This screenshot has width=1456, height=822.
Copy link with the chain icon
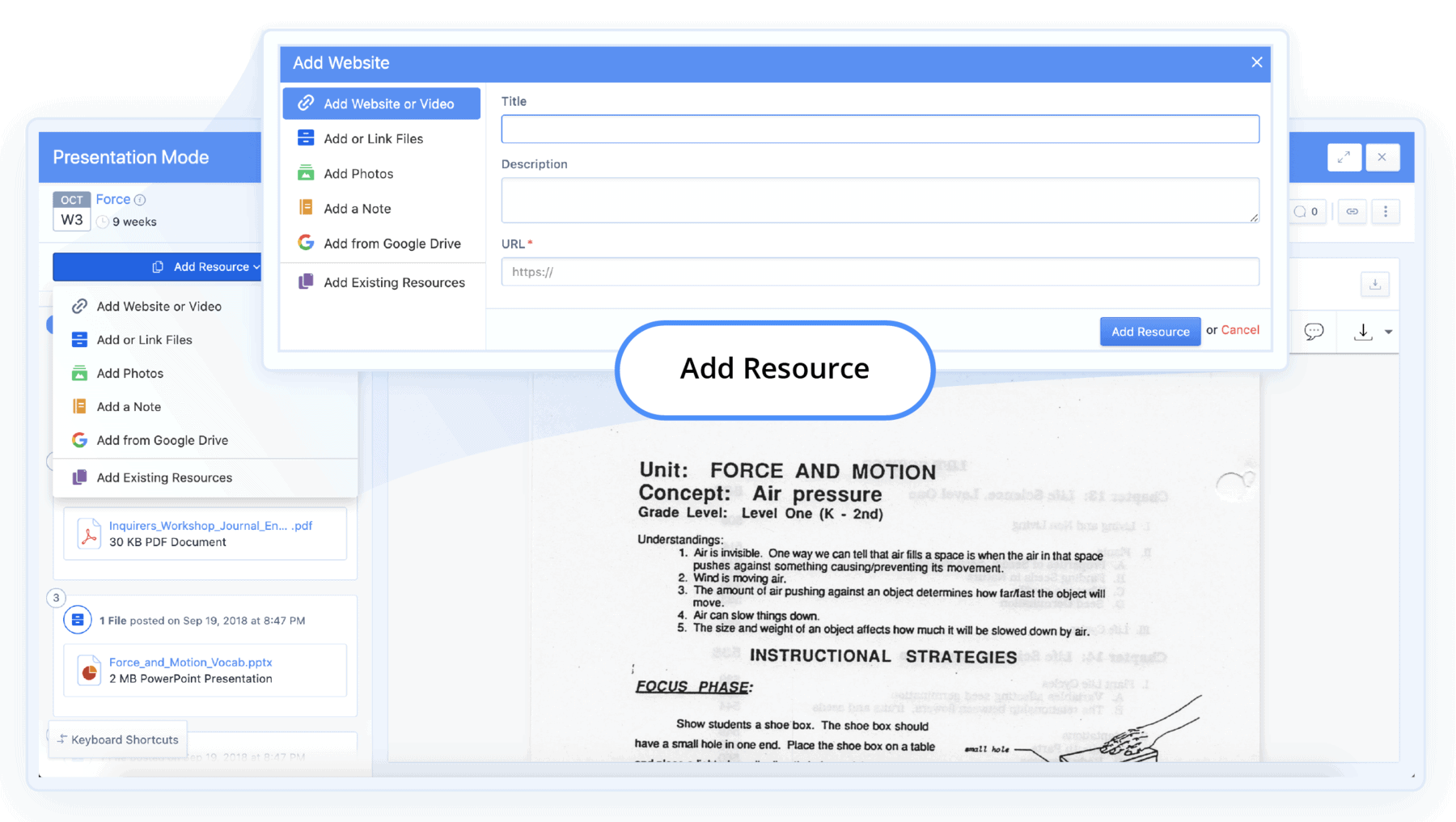1352,212
